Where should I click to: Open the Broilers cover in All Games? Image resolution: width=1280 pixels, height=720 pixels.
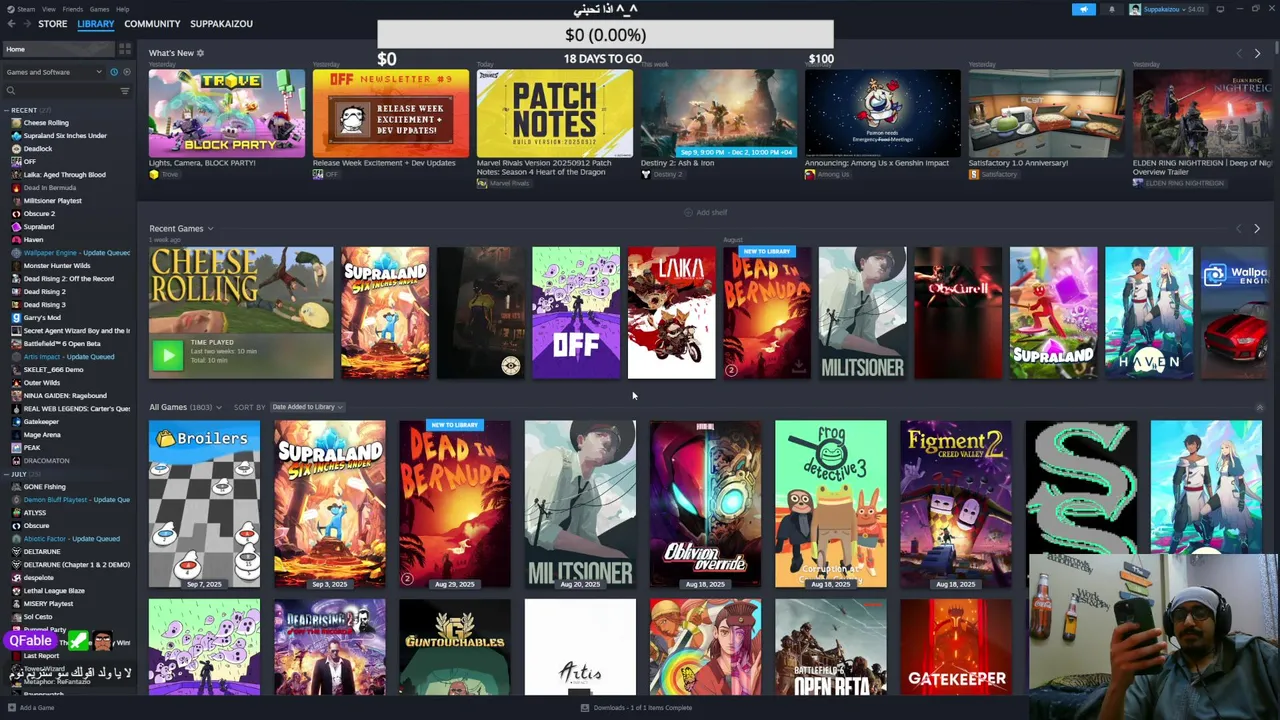pyautogui.click(x=204, y=504)
